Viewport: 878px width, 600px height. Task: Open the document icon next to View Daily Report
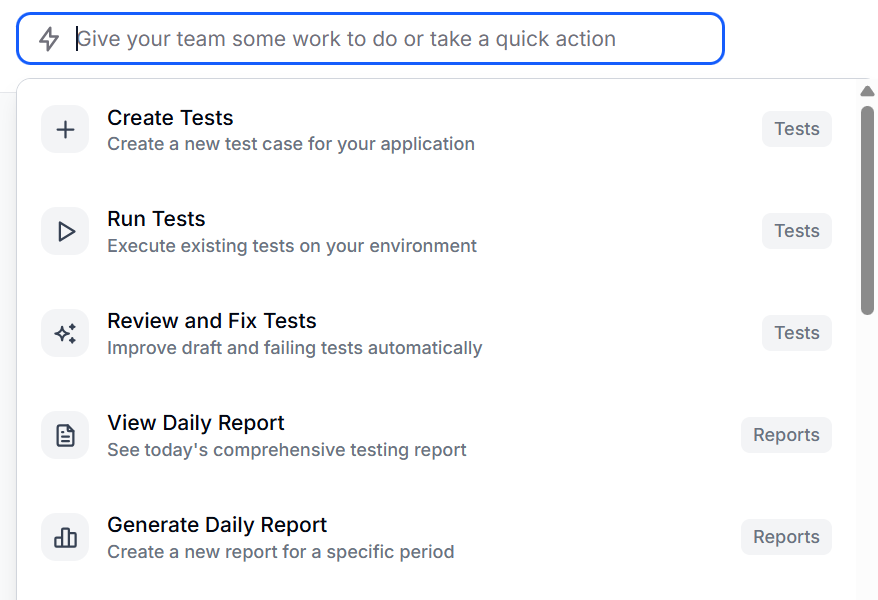[64, 435]
